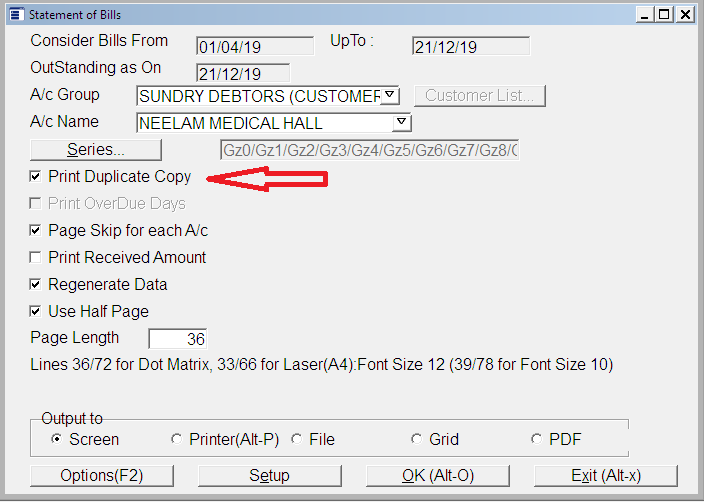
Task: Choose Grid as output destination
Action: (416, 439)
